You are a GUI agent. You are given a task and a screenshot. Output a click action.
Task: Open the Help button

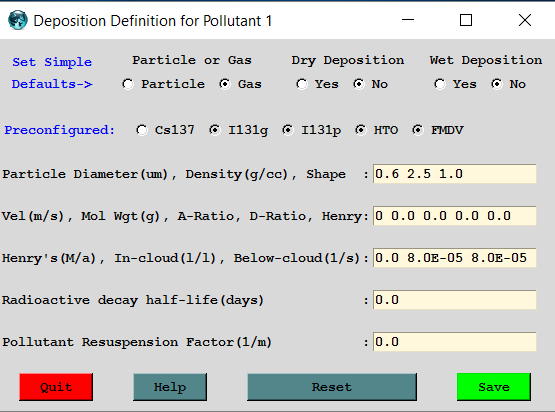170,387
